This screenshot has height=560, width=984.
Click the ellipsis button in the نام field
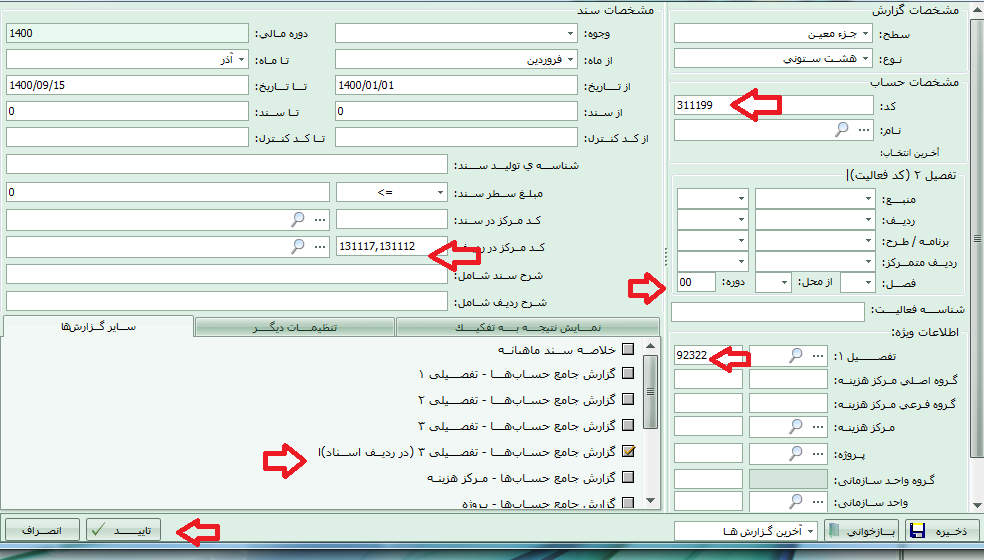tap(864, 130)
